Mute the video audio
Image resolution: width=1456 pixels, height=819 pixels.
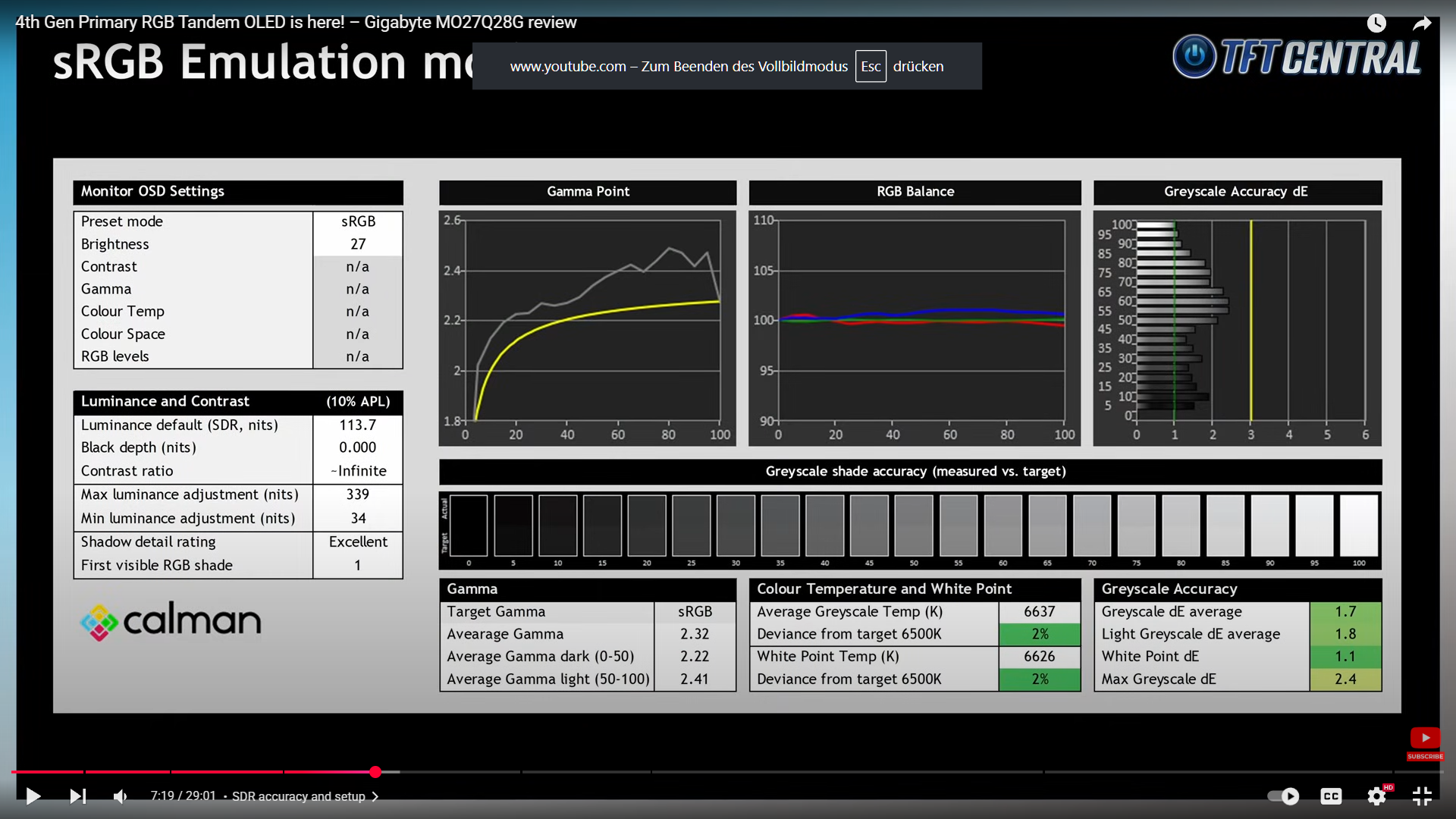pyautogui.click(x=121, y=796)
